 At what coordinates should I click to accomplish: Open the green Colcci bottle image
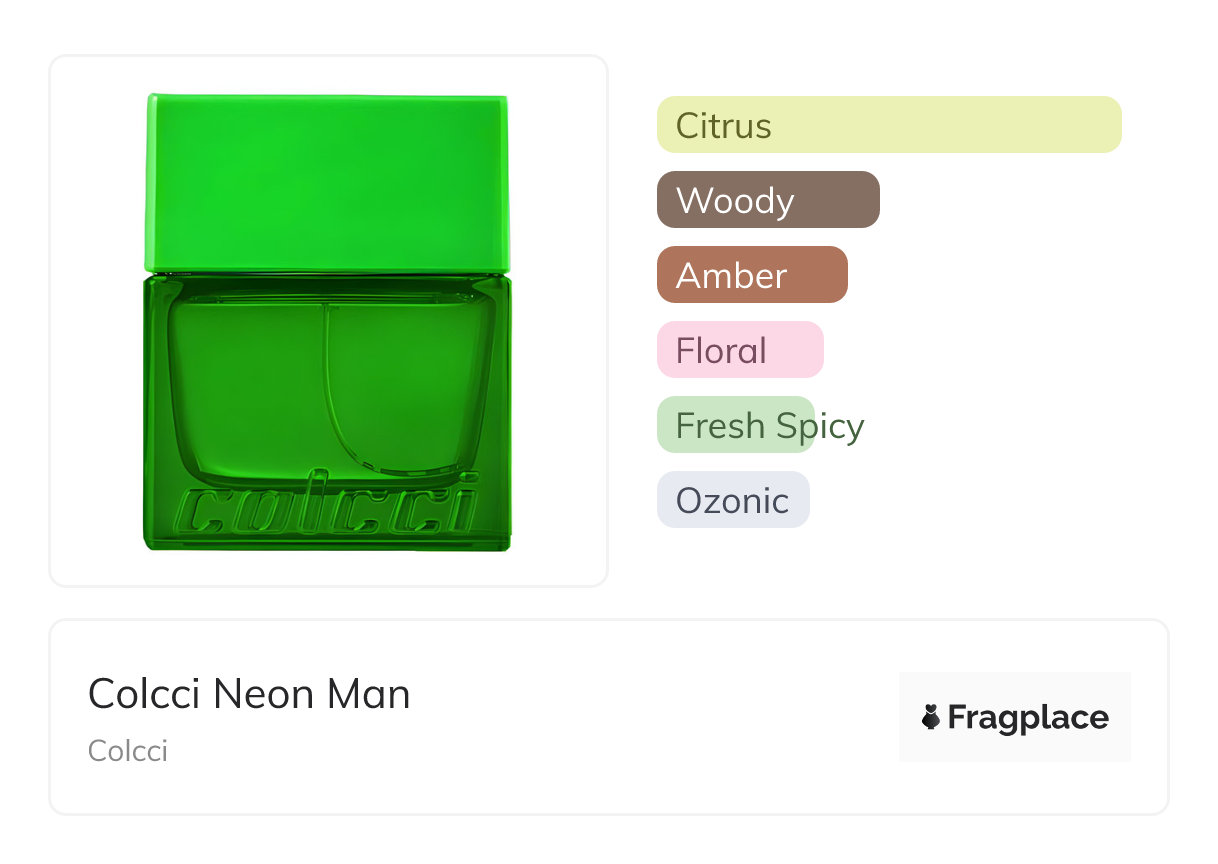327,322
